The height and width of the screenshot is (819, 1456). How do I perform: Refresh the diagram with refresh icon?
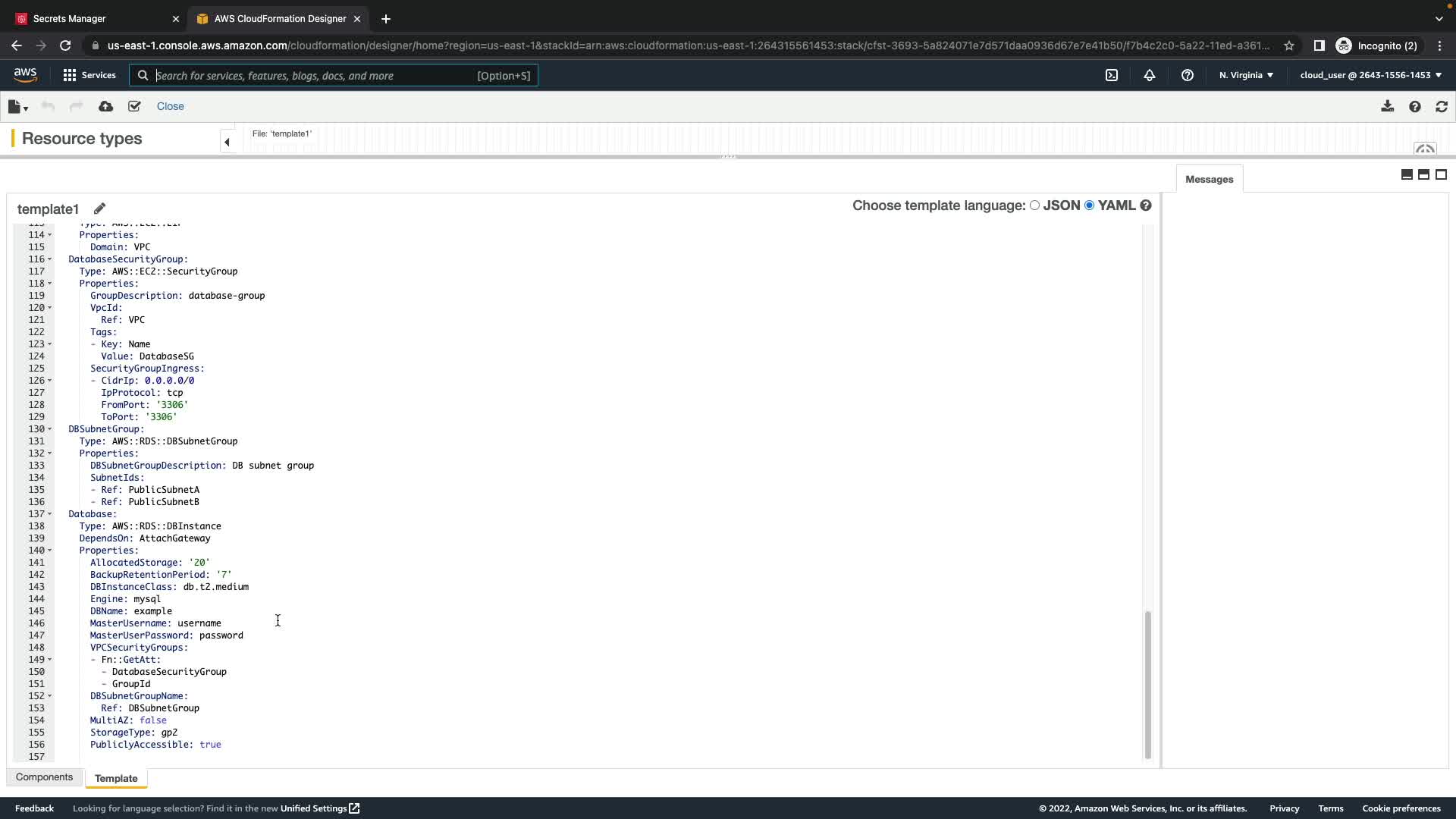[x=1442, y=107]
